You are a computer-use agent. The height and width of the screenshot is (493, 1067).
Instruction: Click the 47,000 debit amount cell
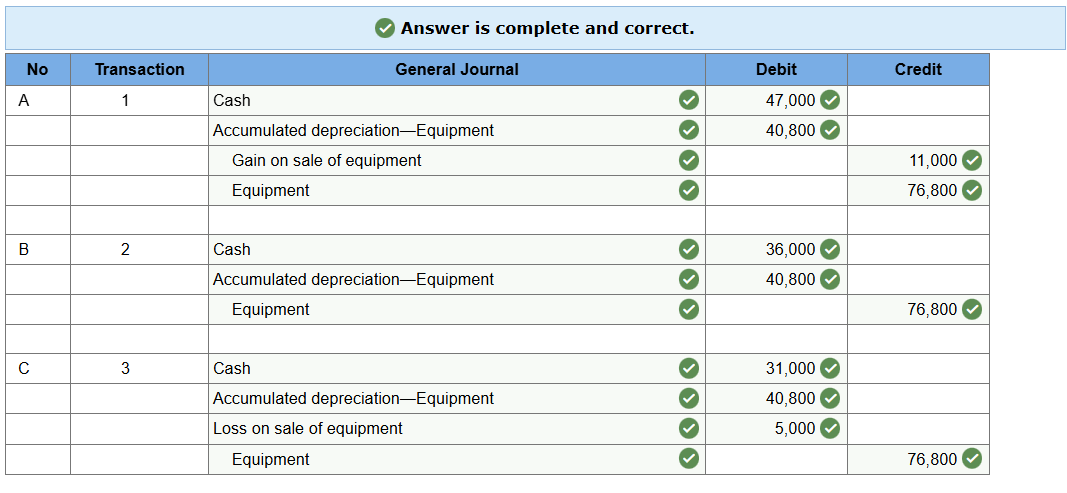coord(790,100)
